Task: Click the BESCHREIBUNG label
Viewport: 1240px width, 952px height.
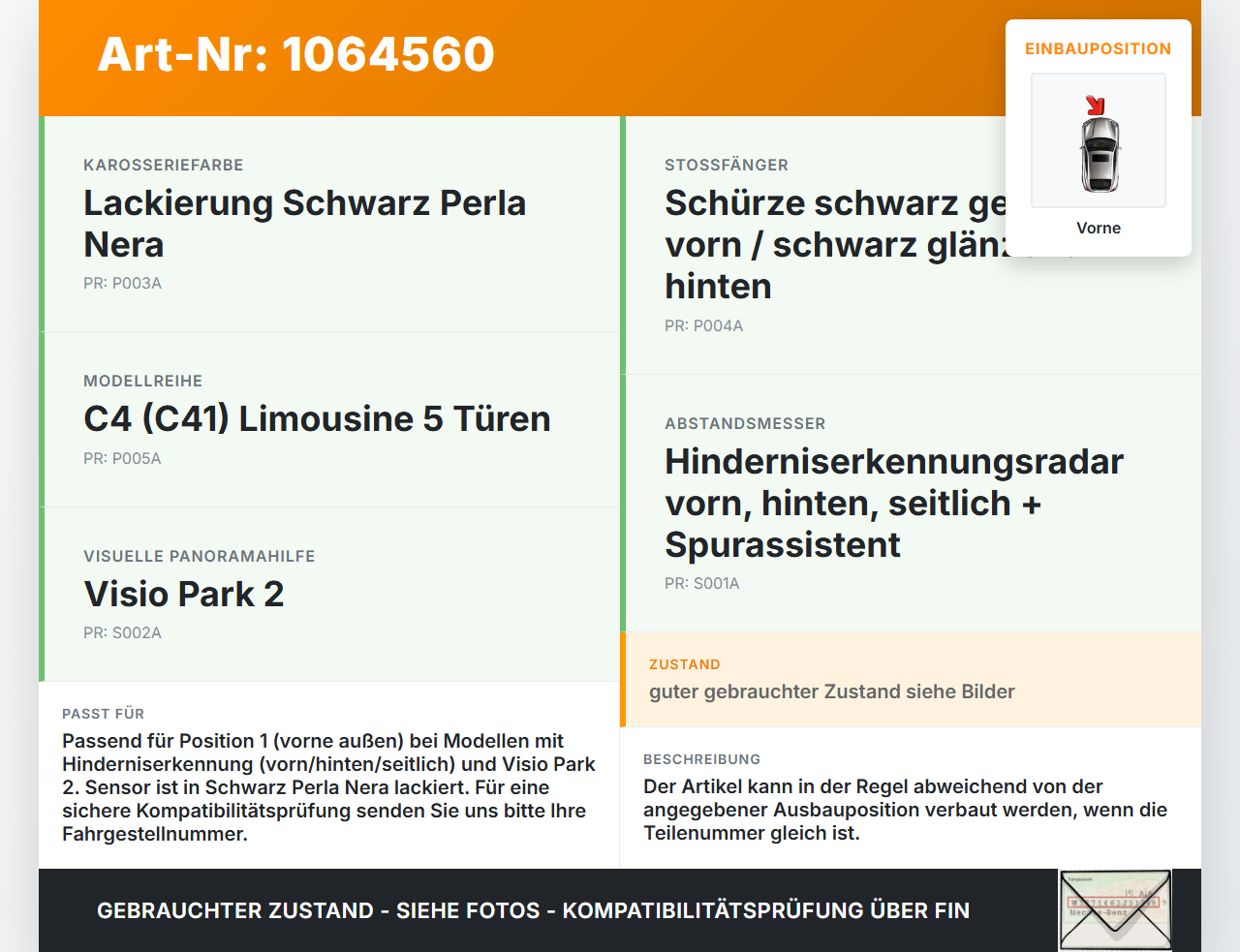Action: [702, 759]
